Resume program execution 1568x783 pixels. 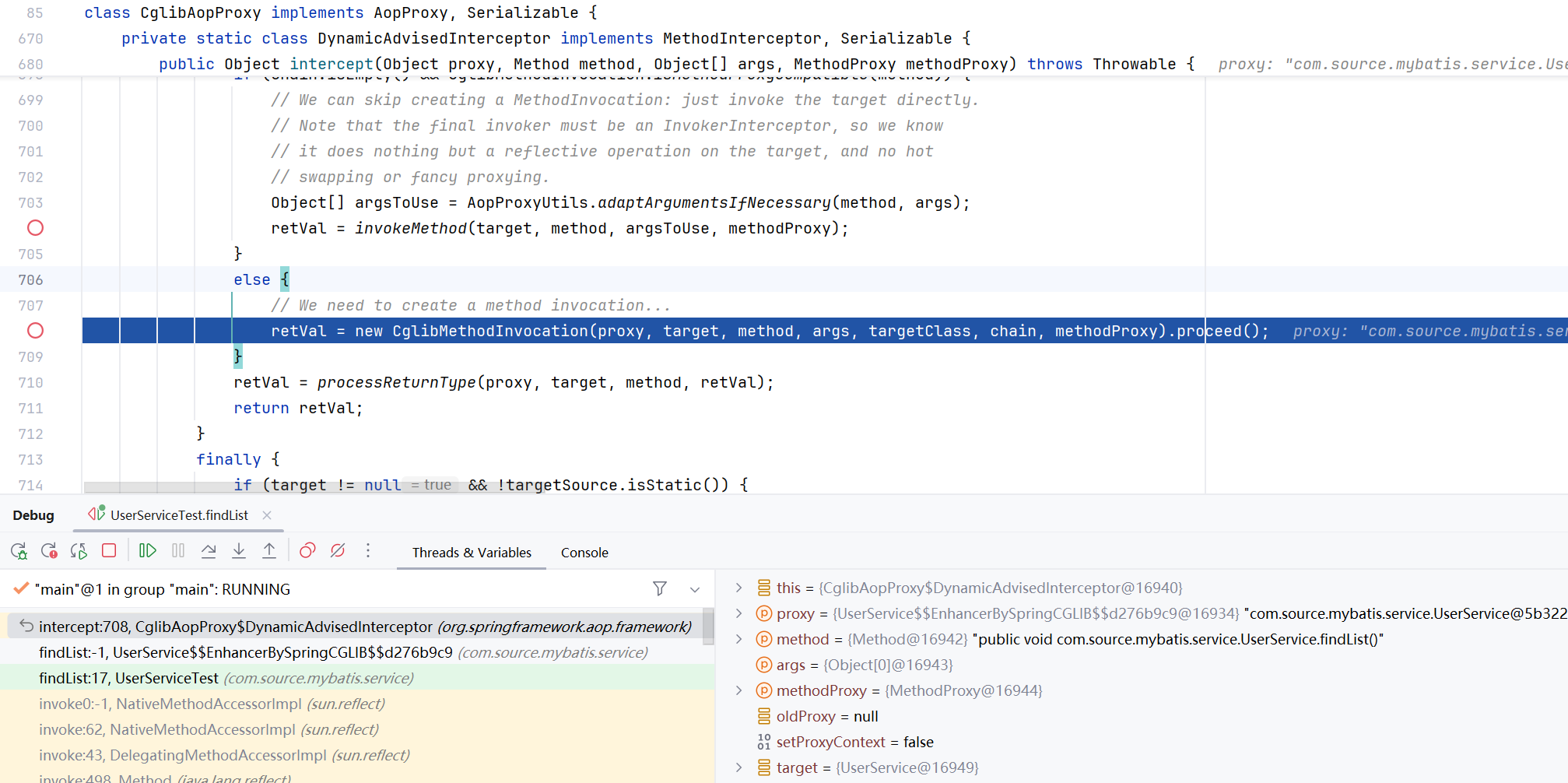147,551
